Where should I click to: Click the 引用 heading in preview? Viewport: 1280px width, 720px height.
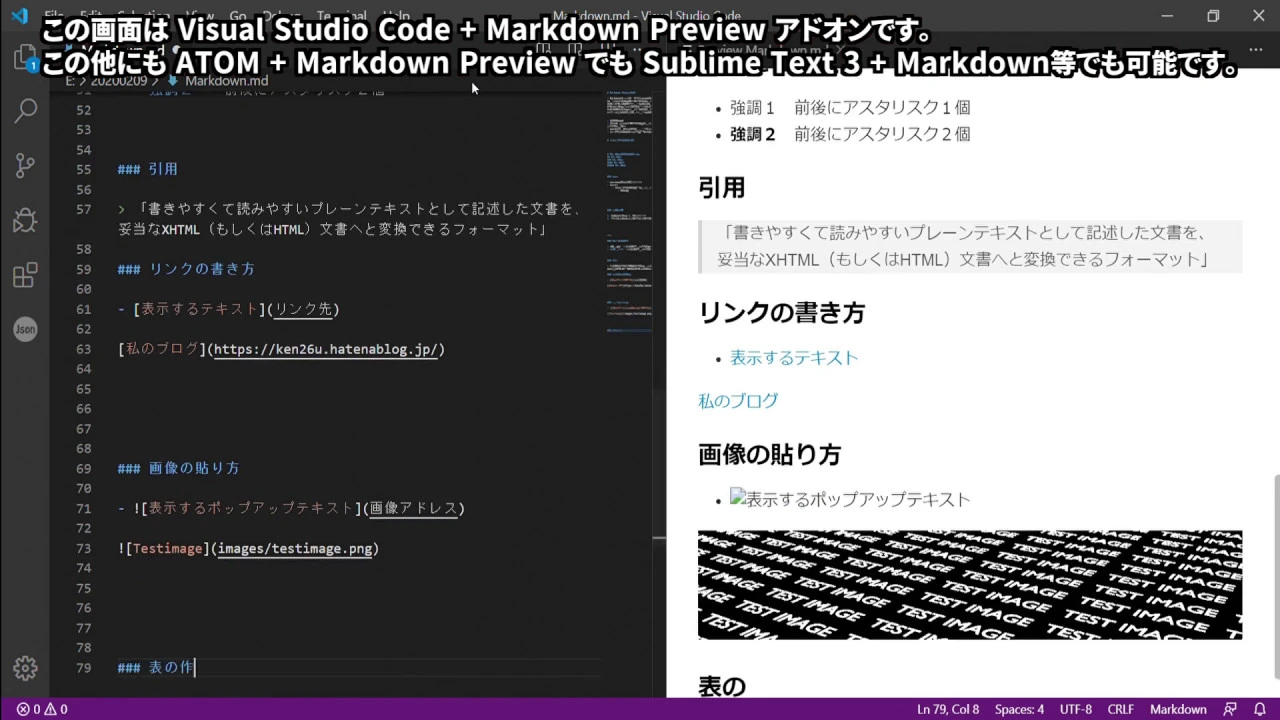click(x=721, y=187)
